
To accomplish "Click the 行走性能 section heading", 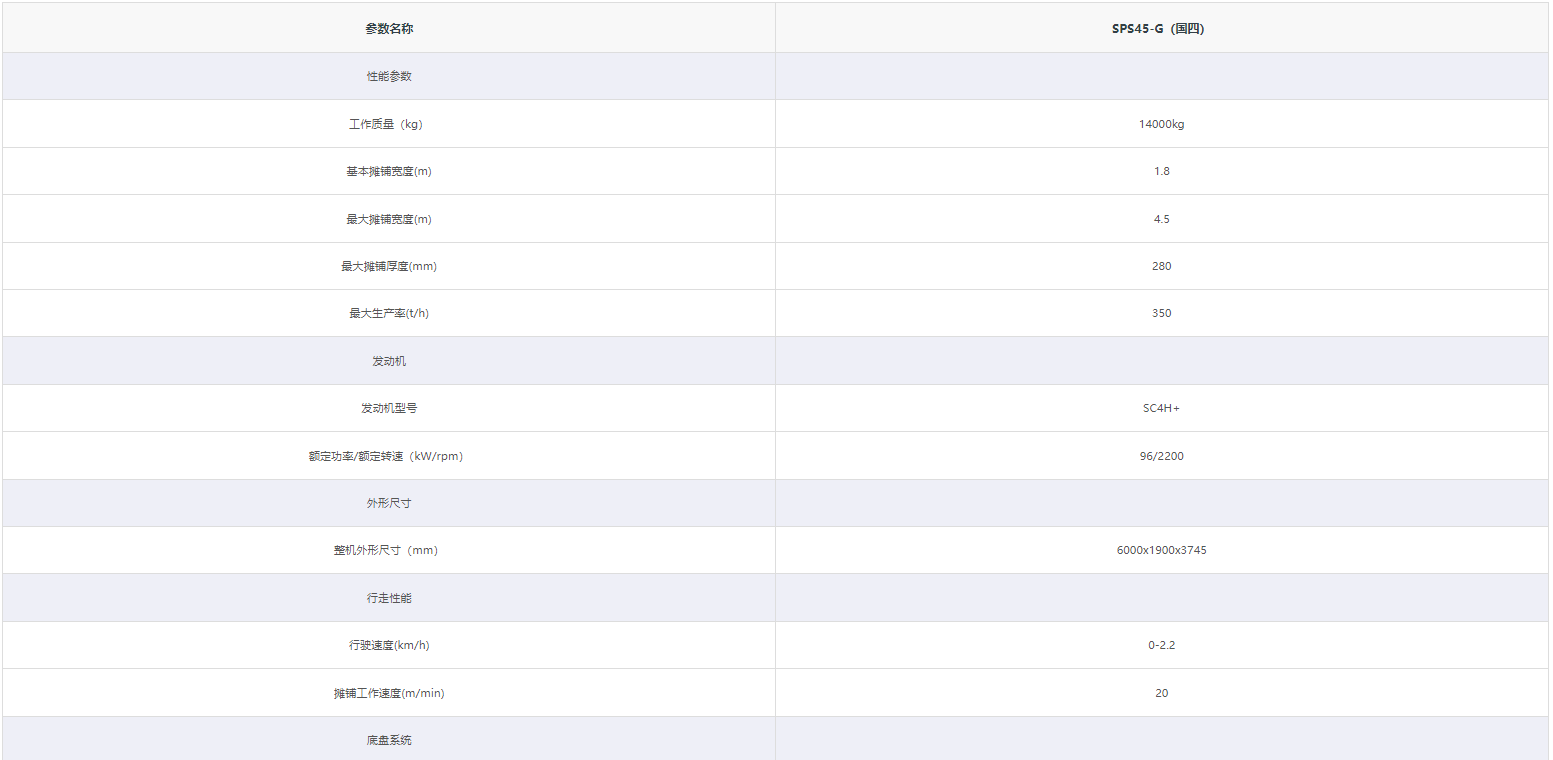I will tap(389, 598).
